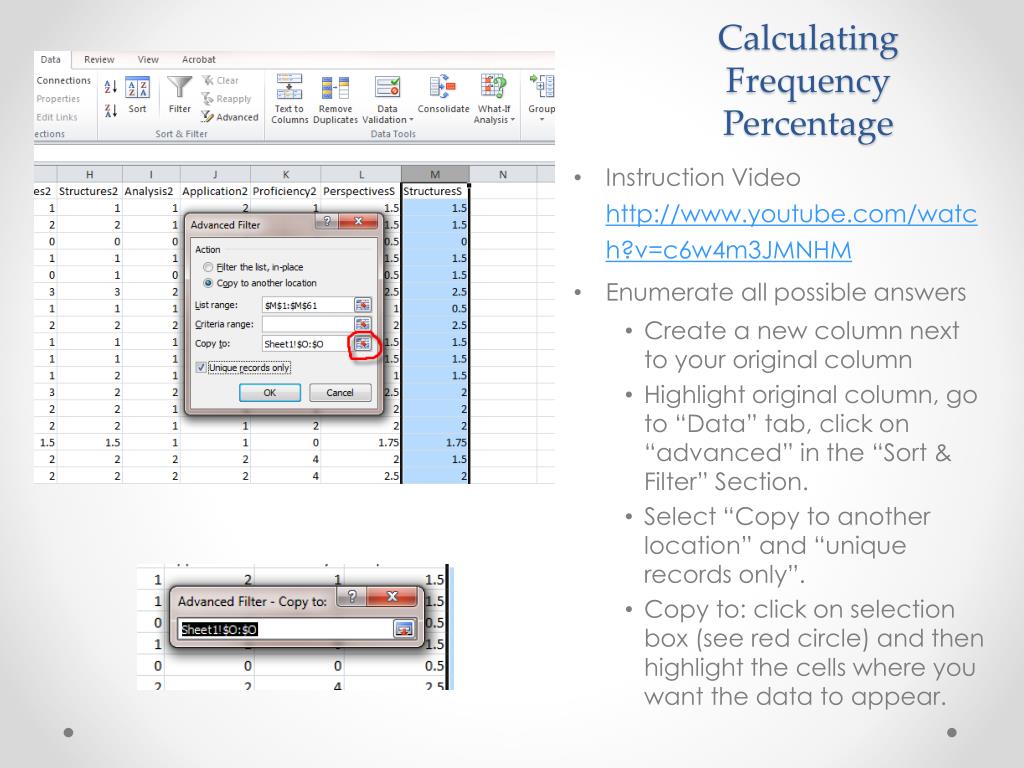Screen dimensions: 1024x768
Task: Click the List range input field
Action: coord(308,305)
